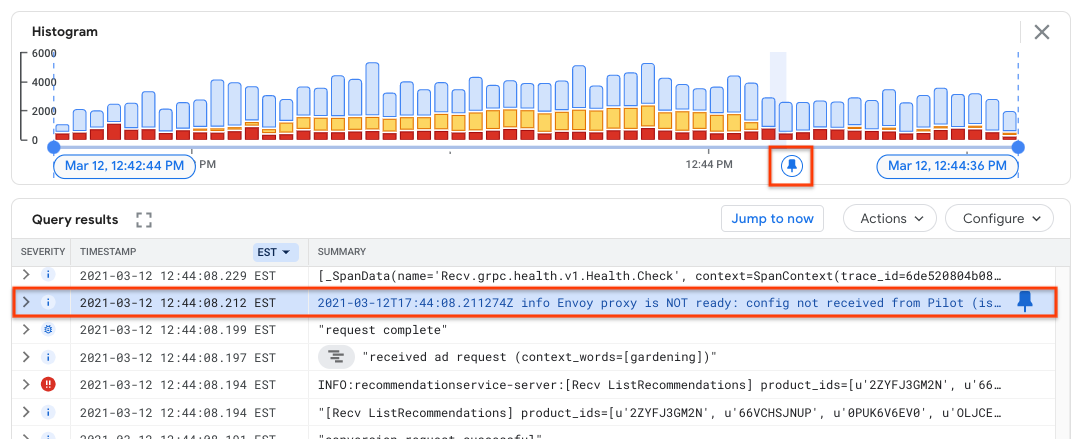Image resolution: width=1081 pixels, height=441 pixels.
Task: Click the SEVERITY column header
Action: click(43, 252)
